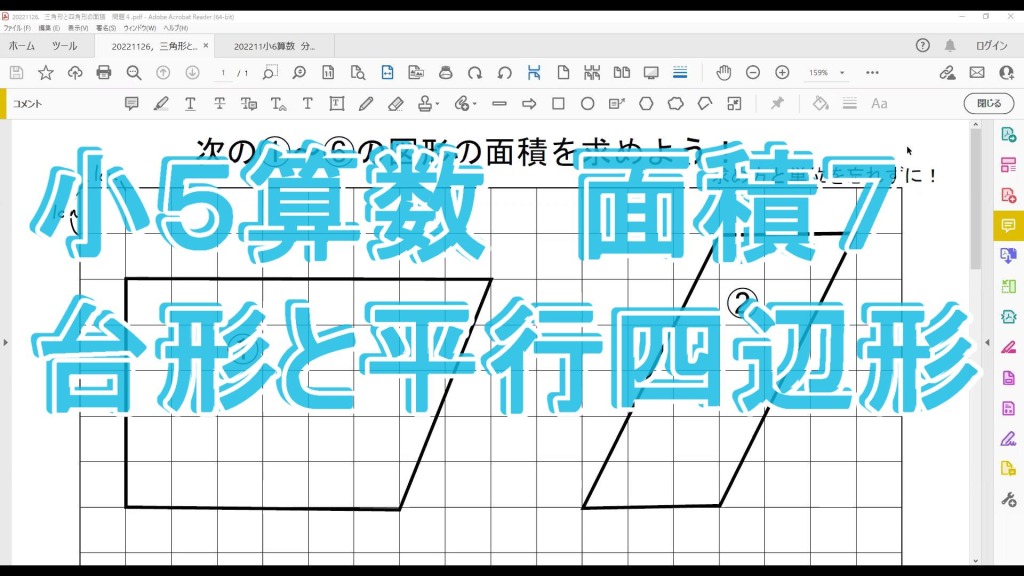Select the eraser tool
Viewport: 1024px width, 576px height.
(394, 103)
